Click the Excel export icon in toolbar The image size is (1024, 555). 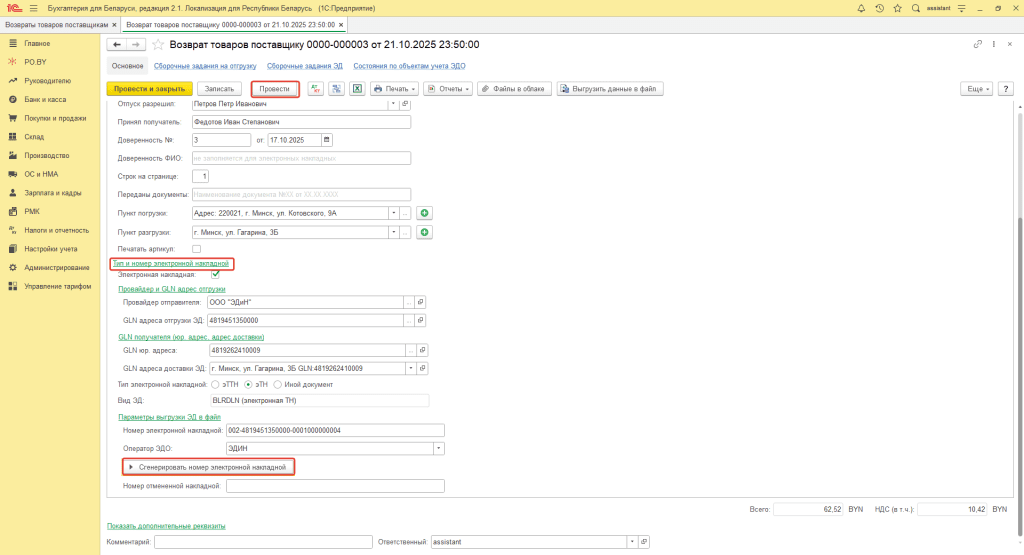coord(356,89)
